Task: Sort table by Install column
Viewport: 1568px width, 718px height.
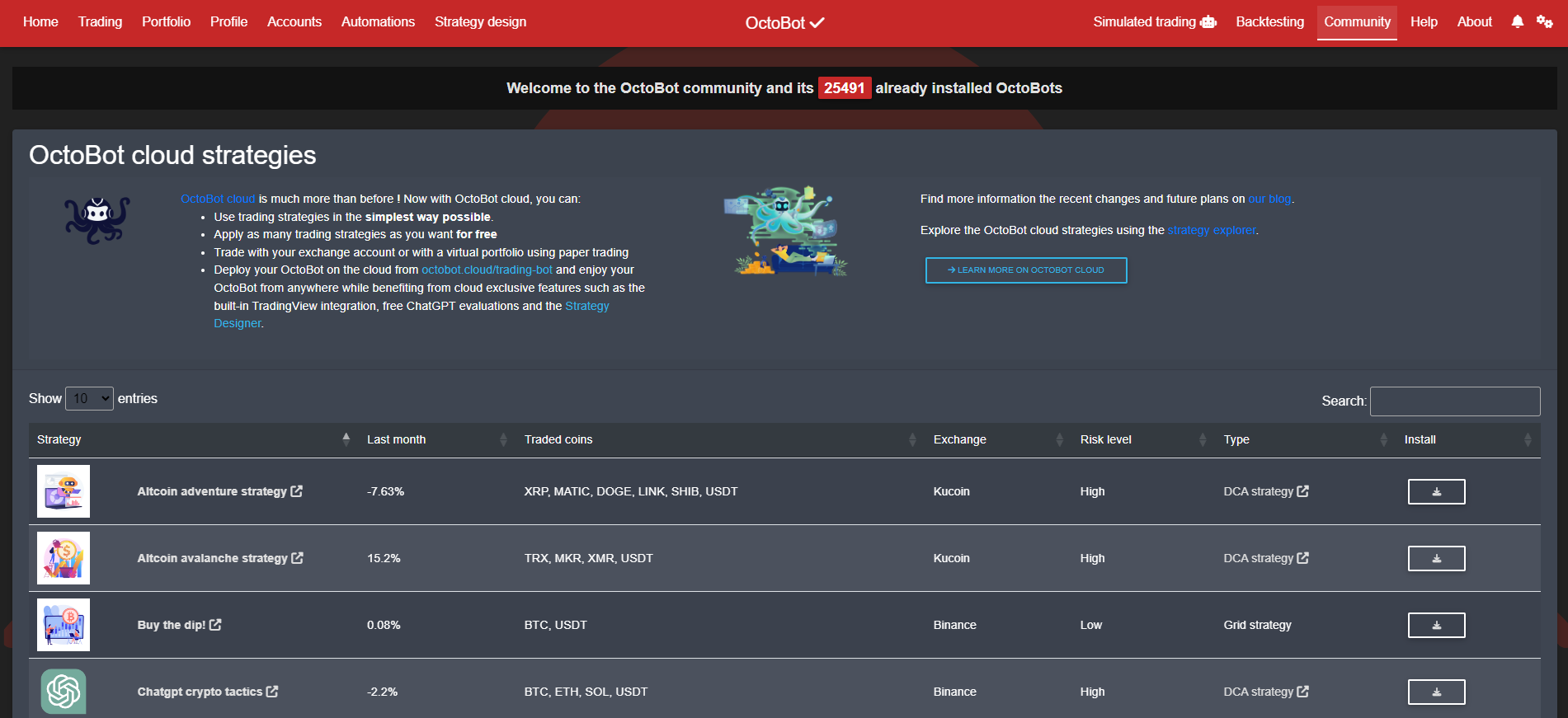Action: tap(1468, 439)
